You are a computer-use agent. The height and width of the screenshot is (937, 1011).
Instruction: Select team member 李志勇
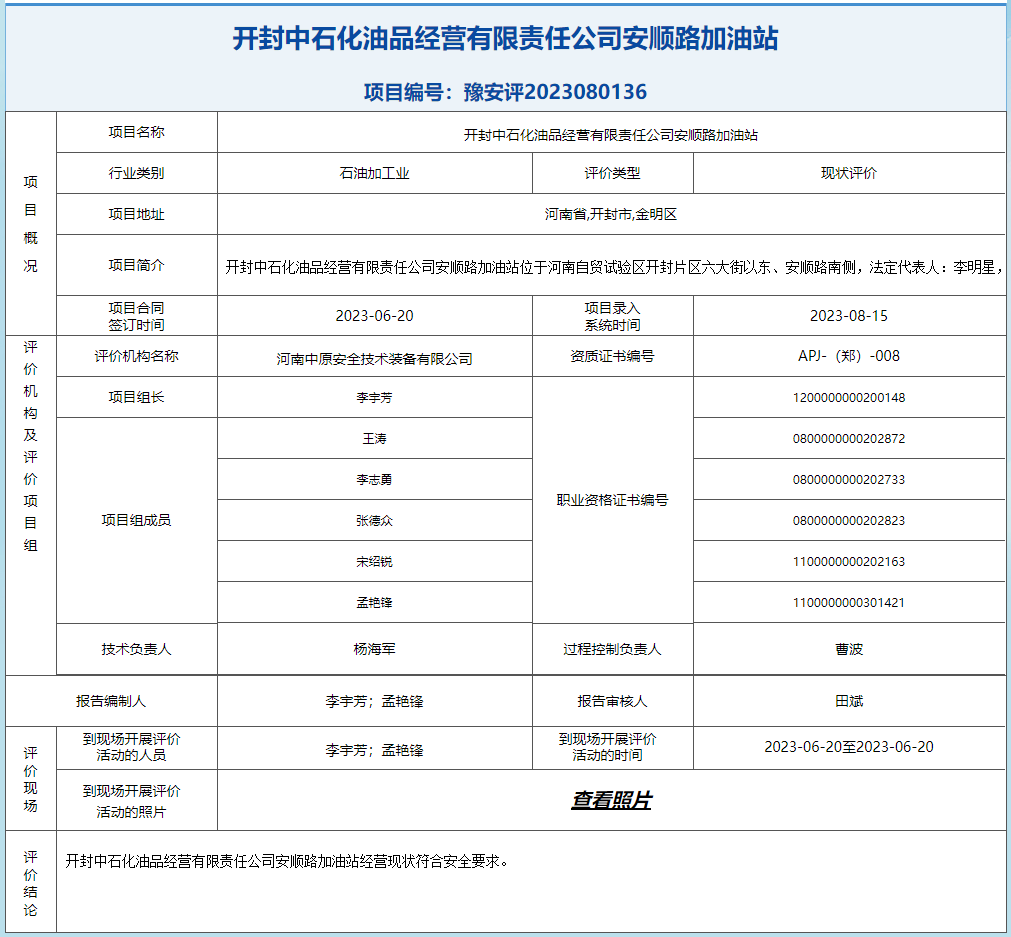pyautogui.click(x=375, y=480)
